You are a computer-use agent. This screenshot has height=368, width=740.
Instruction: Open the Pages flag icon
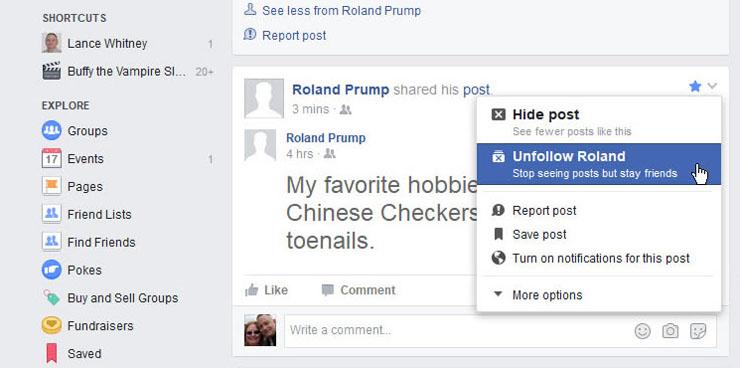click(x=51, y=186)
